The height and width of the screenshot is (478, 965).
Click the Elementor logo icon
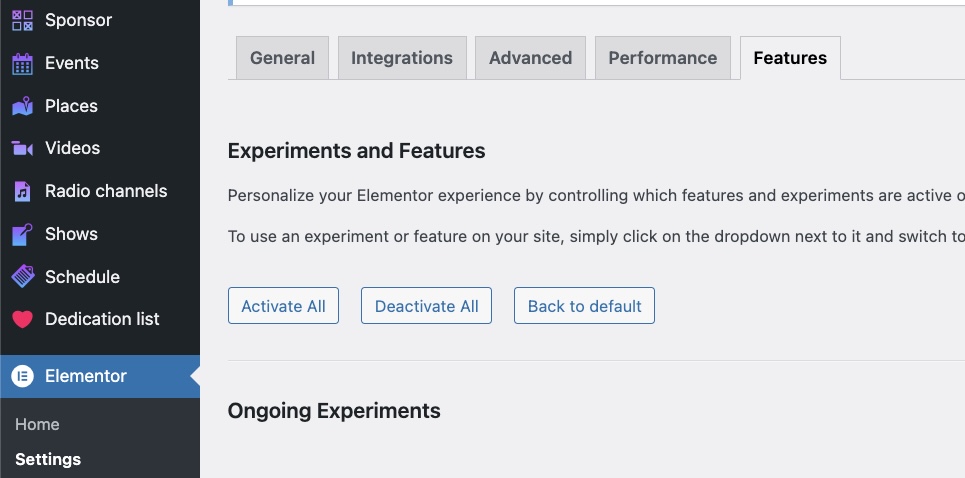[x=22, y=376]
